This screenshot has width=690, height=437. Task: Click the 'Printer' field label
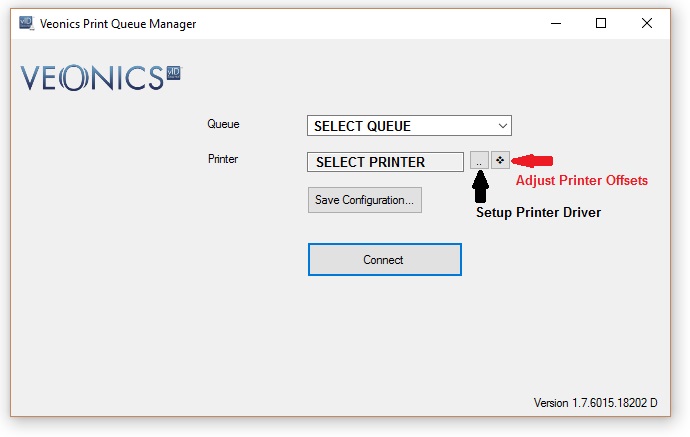[x=223, y=158]
